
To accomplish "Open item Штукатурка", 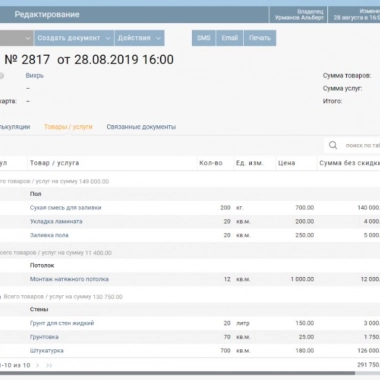I will click(x=47, y=350).
